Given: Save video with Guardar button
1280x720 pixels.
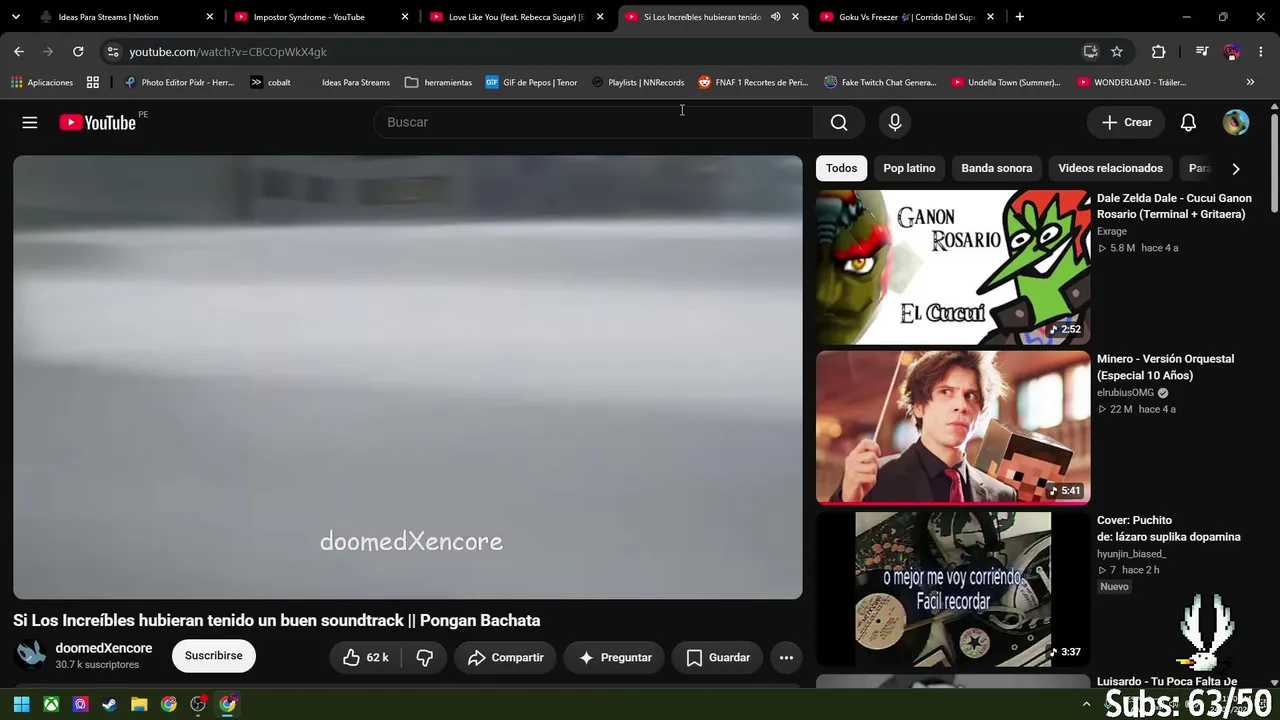Looking at the screenshot, I should tap(717, 657).
